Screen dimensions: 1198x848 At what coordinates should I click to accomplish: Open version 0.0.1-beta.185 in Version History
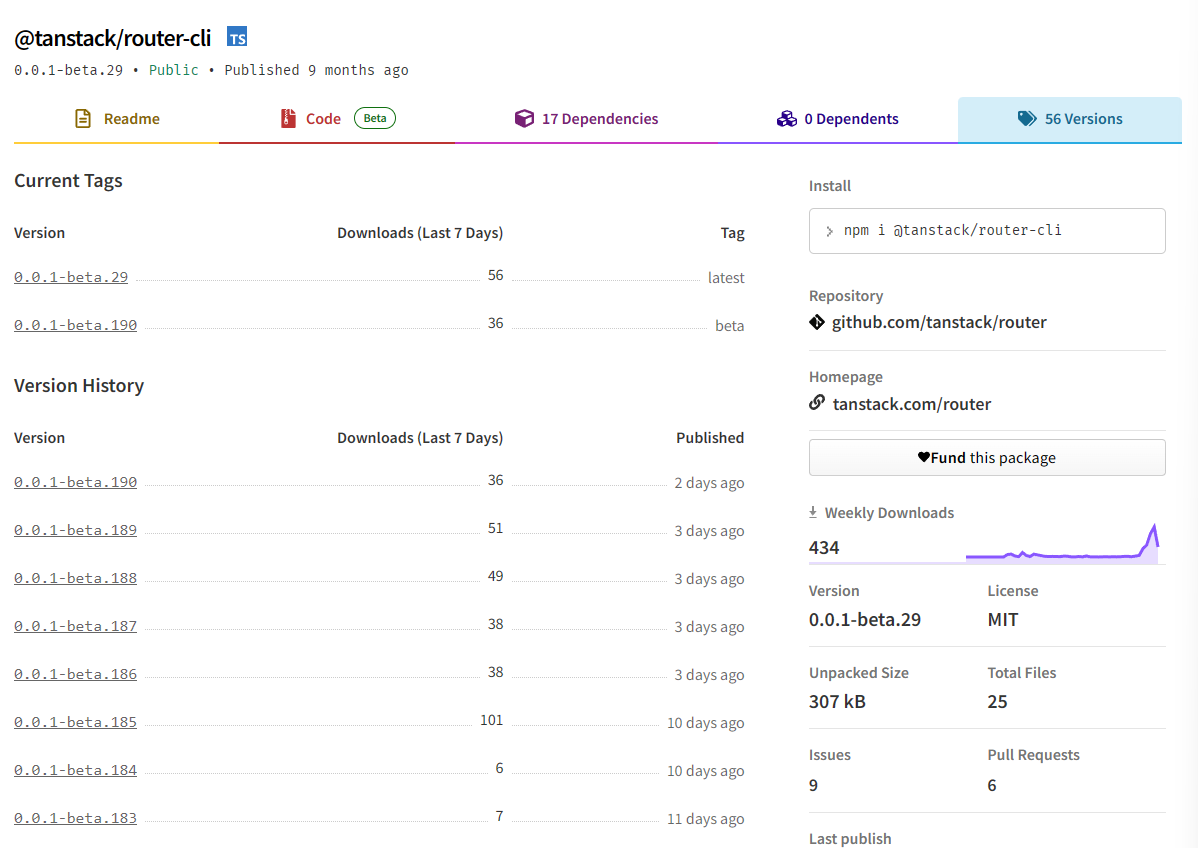click(75, 722)
